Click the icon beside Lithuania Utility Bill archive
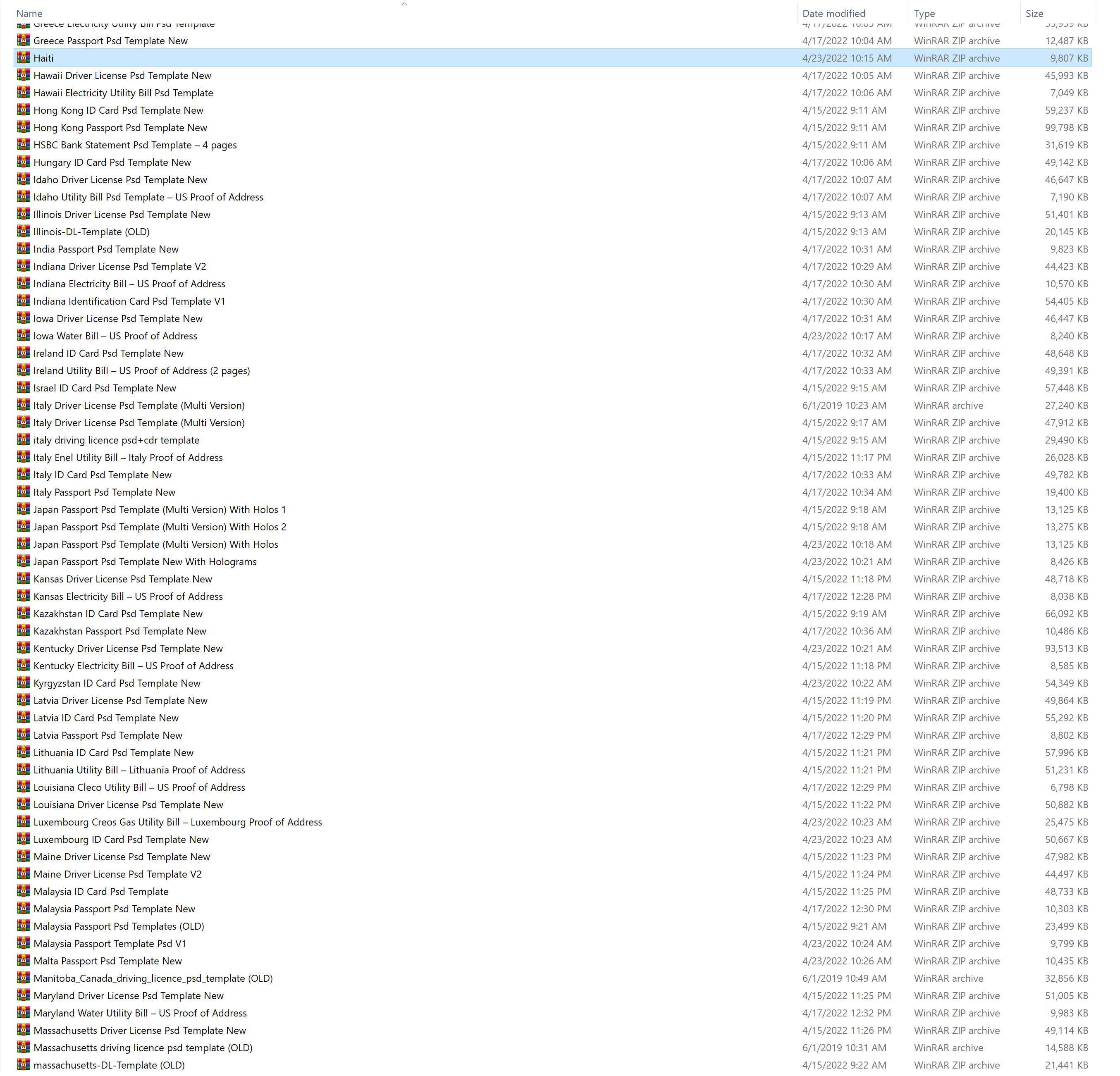Image resolution: width=1120 pixels, height=1076 pixels. (x=24, y=770)
